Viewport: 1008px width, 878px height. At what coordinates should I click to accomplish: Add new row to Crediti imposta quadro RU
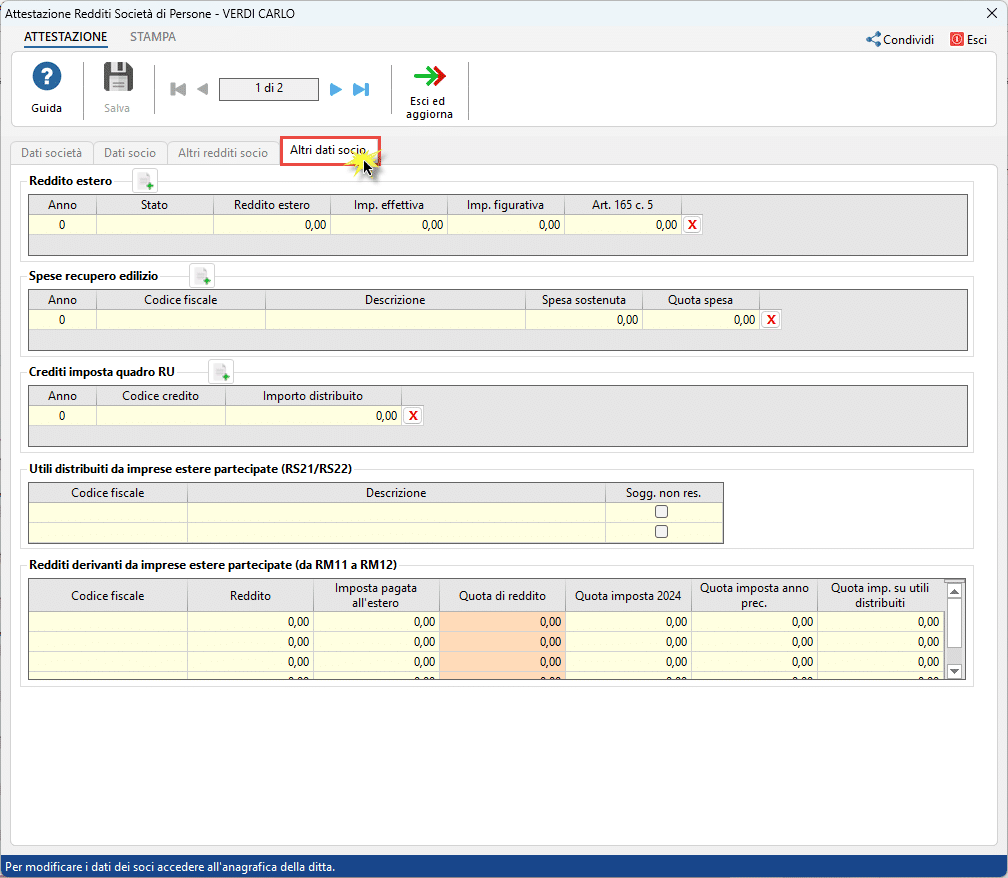coord(220,371)
